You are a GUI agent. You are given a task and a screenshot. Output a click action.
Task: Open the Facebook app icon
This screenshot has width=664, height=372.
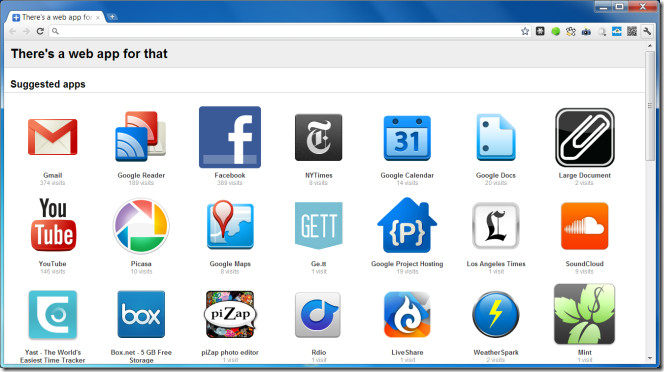point(230,137)
